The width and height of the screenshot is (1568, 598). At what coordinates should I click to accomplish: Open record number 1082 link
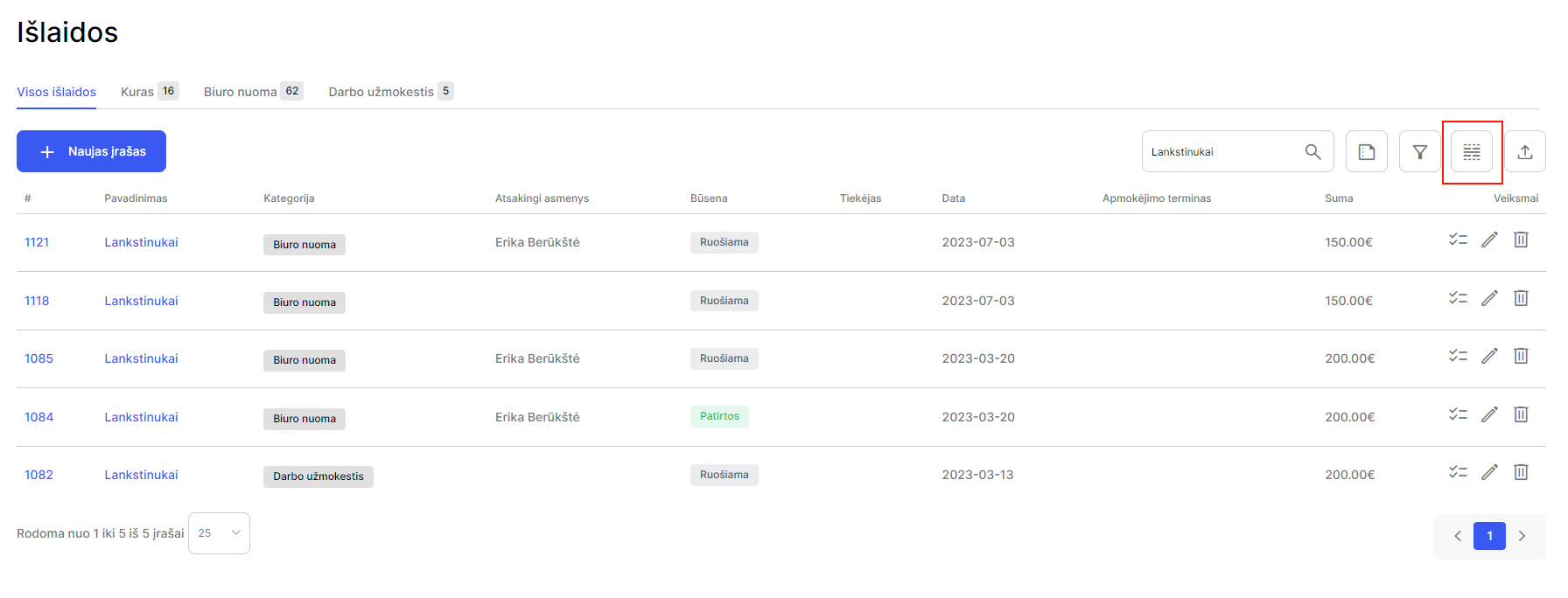pyautogui.click(x=38, y=475)
